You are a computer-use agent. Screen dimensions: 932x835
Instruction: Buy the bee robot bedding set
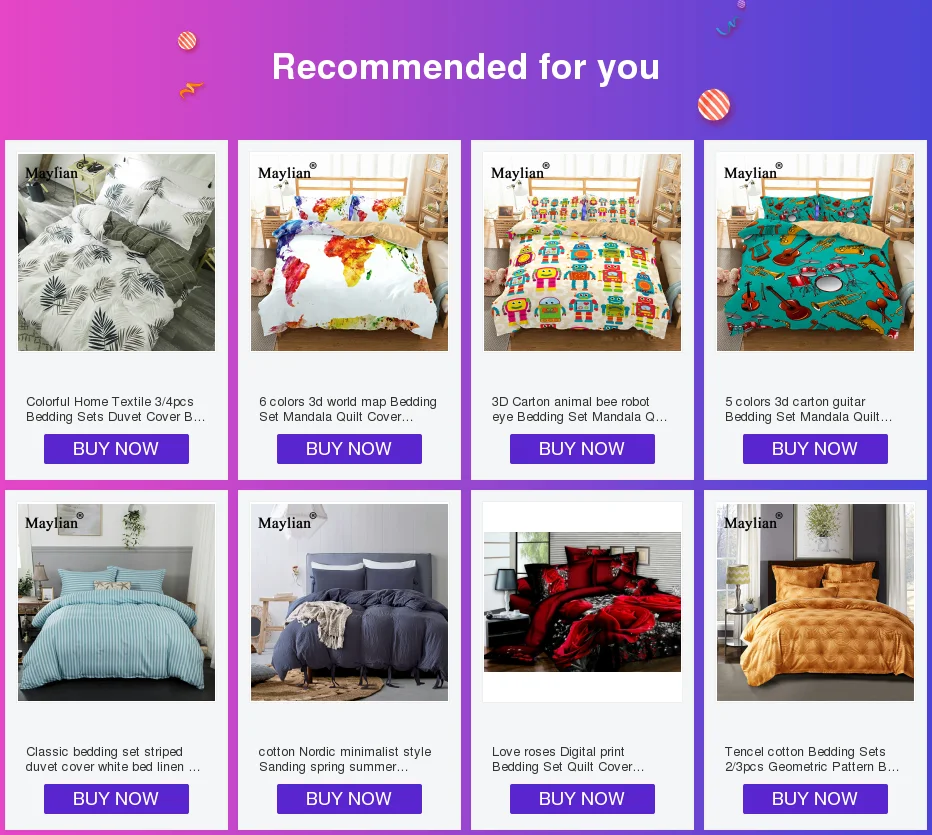click(x=582, y=449)
